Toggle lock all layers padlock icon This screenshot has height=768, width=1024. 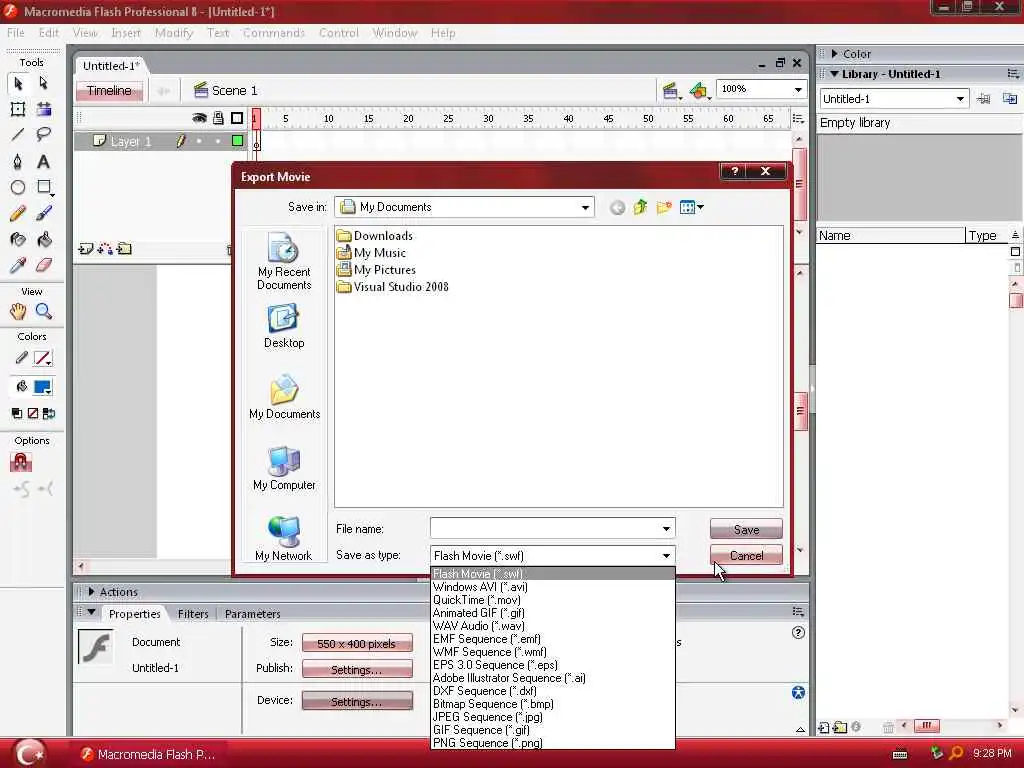[218, 118]
